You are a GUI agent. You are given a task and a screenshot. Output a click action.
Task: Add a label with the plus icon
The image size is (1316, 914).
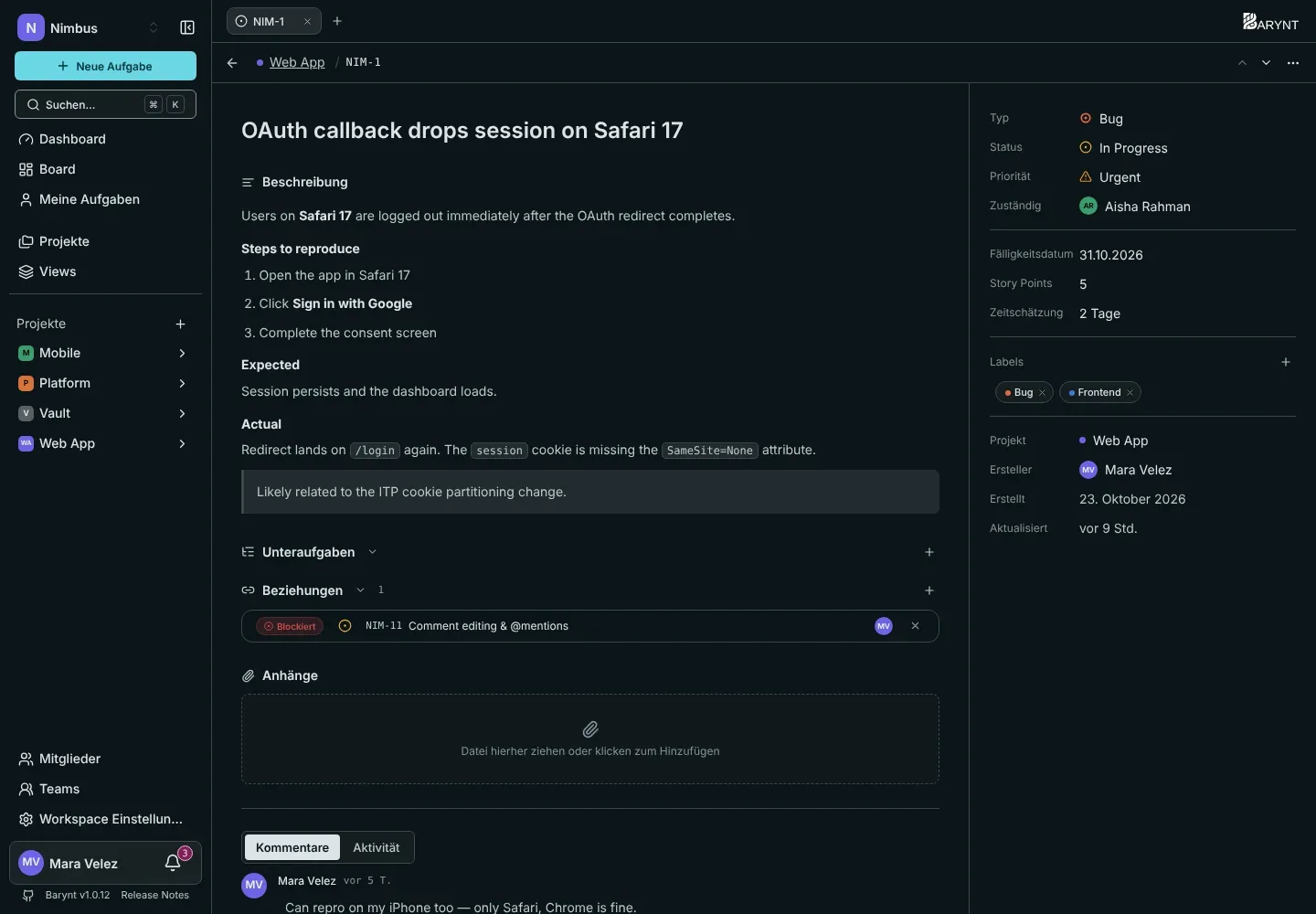[x=1286, y=362]
